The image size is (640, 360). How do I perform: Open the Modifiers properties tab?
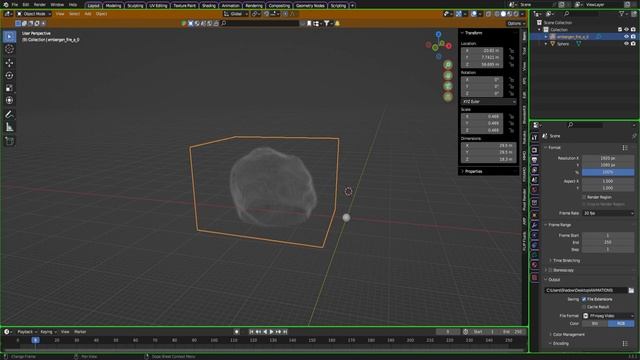click(535, 225)
